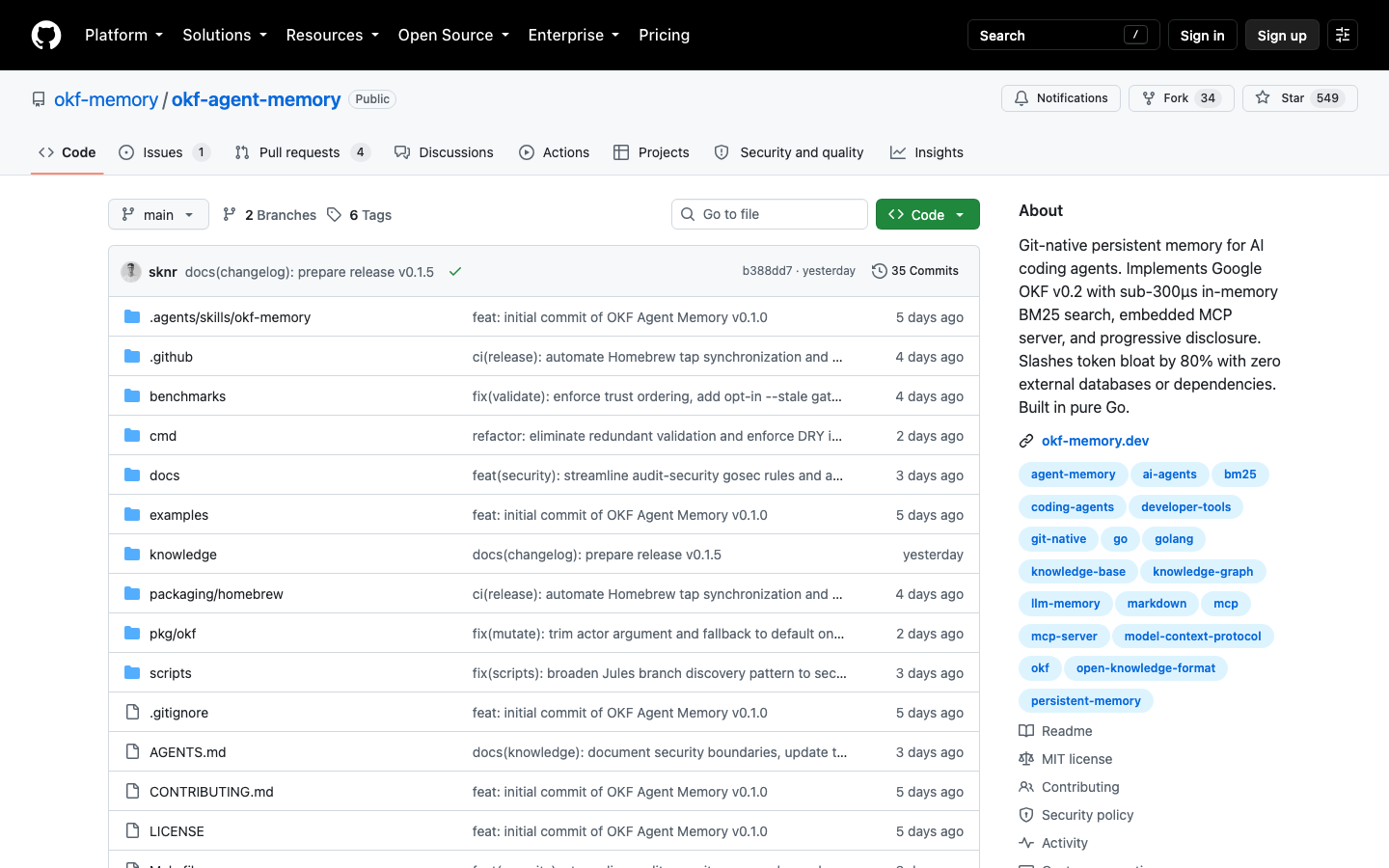Click the Notifications bell button
This screenshot has height=868, width=1389.
pyautogui.click(x=1061, y=98)
